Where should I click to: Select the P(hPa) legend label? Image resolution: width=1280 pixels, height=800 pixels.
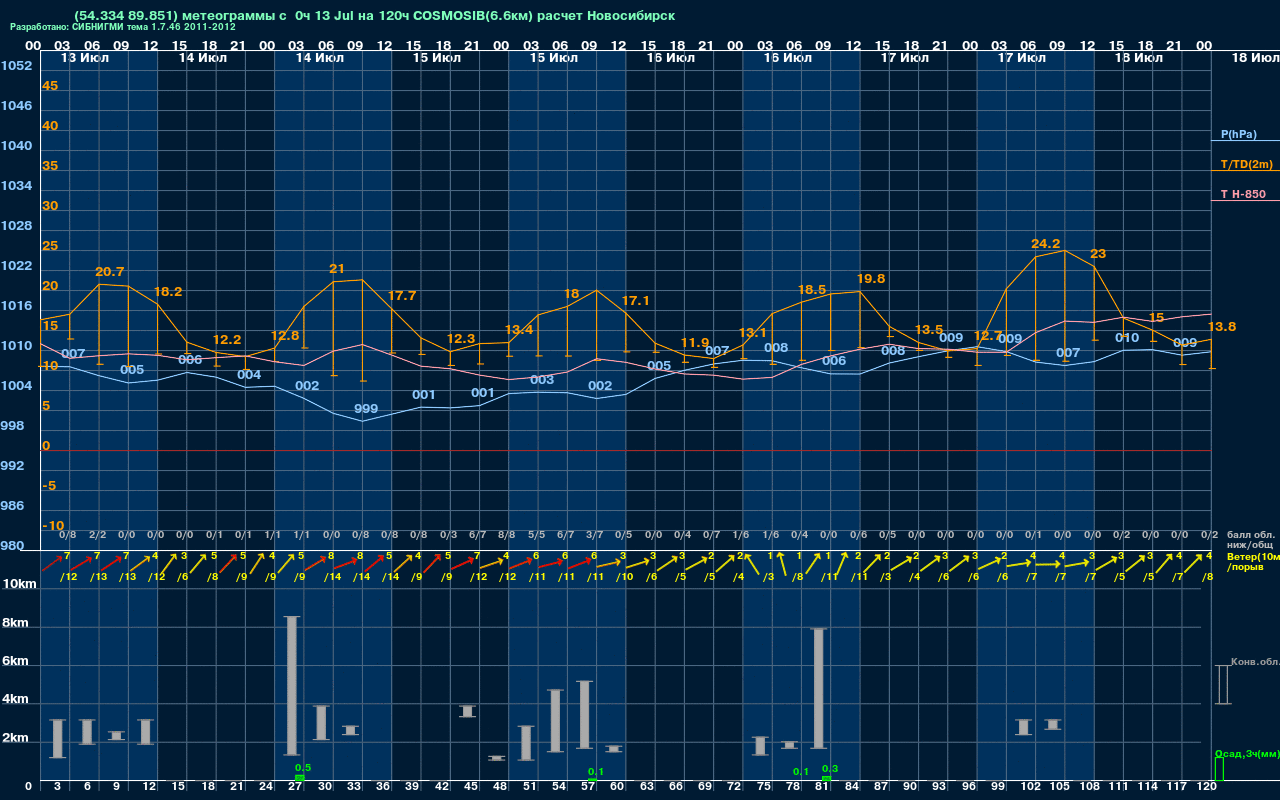click(1239, 134)
